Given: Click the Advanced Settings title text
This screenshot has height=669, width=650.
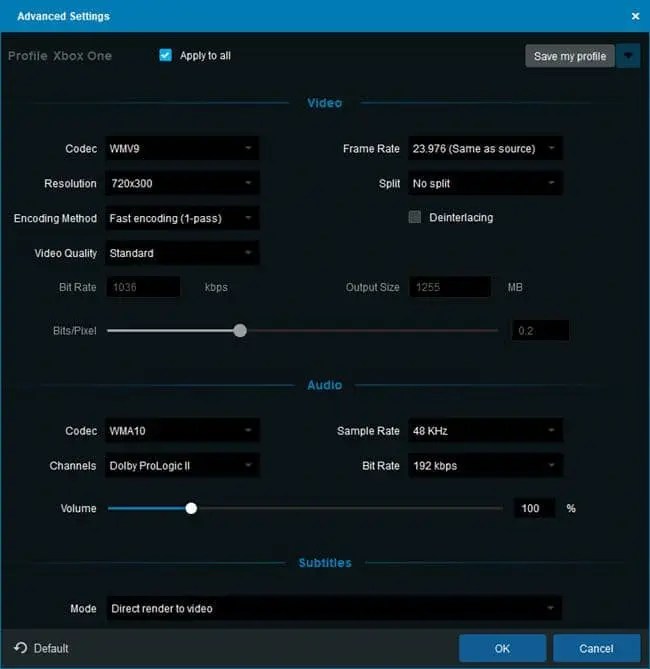Looking at the screenshot, I should pyautogui.click(x=63, y=16).
